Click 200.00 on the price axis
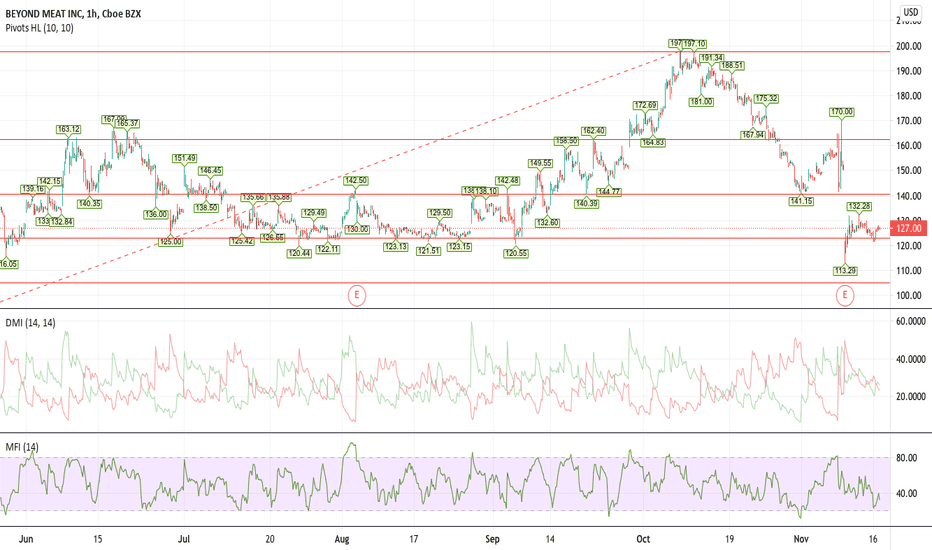Image resolution: width=932 pixels, height=550 pixels. click(909, 46)
